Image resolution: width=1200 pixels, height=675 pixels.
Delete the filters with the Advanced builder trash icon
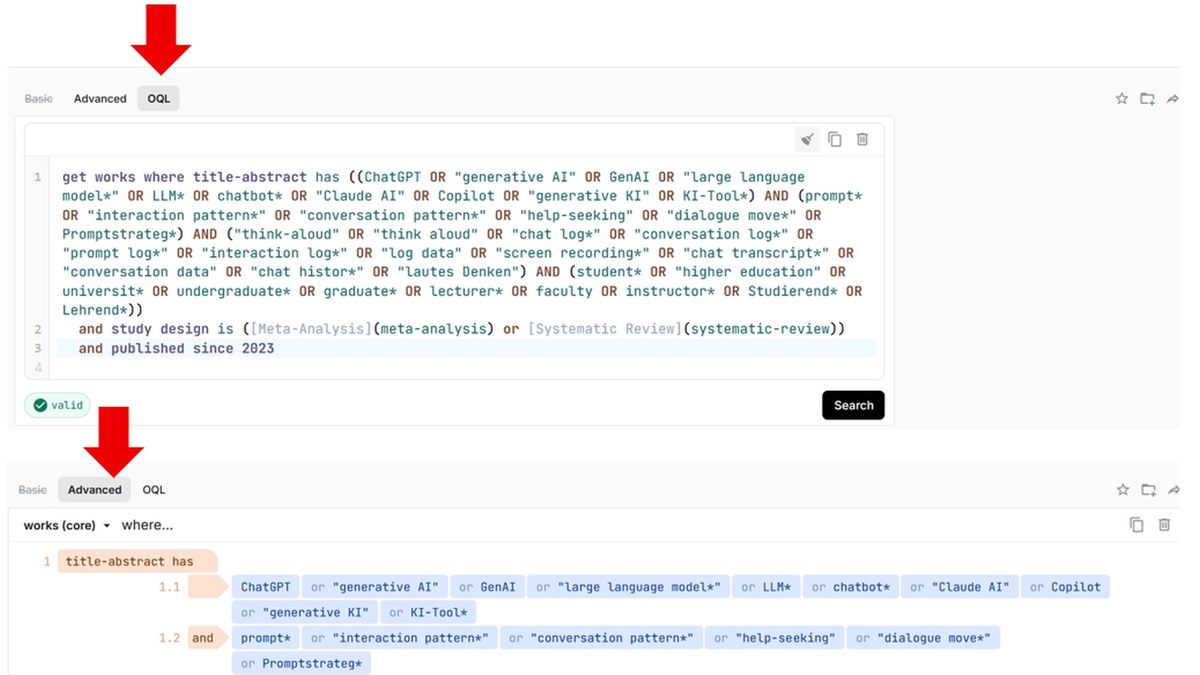(x=1164, y=525)
